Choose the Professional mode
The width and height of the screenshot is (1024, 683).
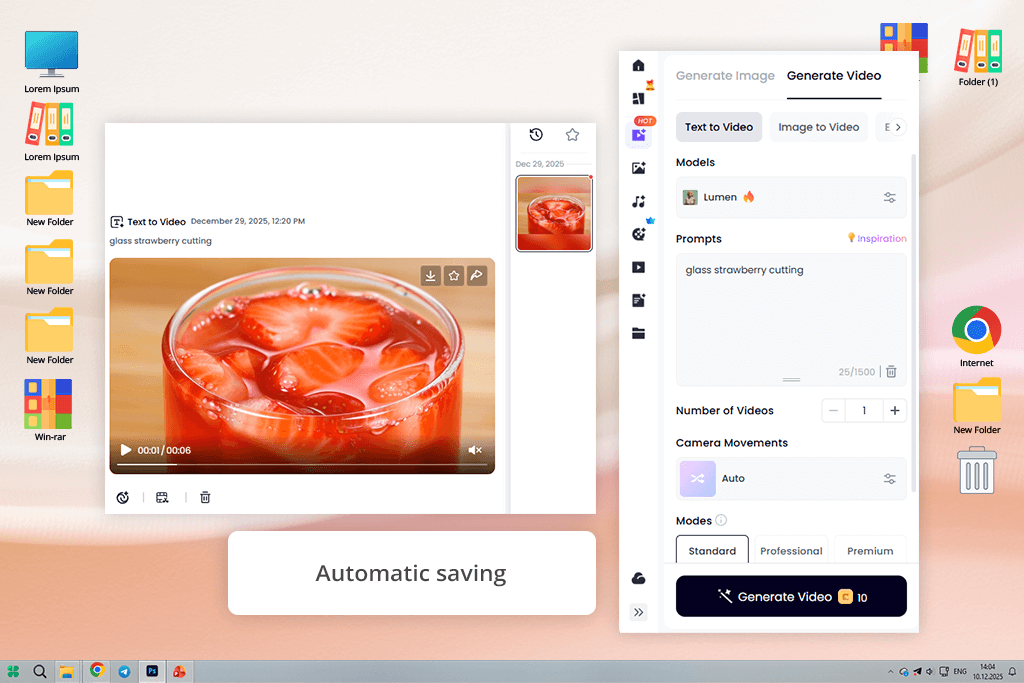792,550
